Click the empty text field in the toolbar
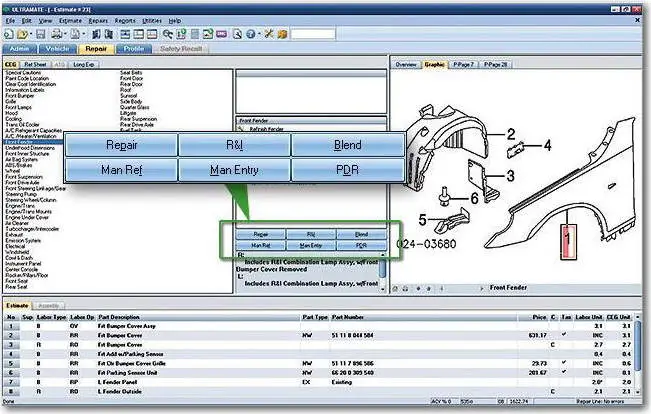This screenshot has height=414, width=651. 313,34
